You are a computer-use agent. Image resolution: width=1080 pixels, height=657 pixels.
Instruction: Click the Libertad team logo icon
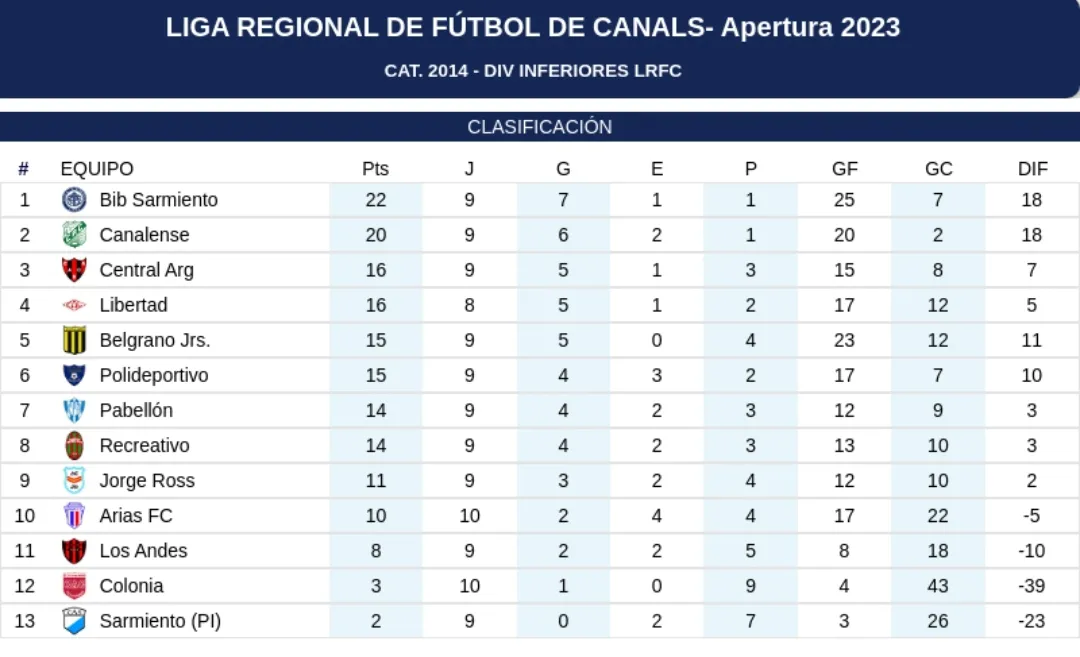point(74,305)
